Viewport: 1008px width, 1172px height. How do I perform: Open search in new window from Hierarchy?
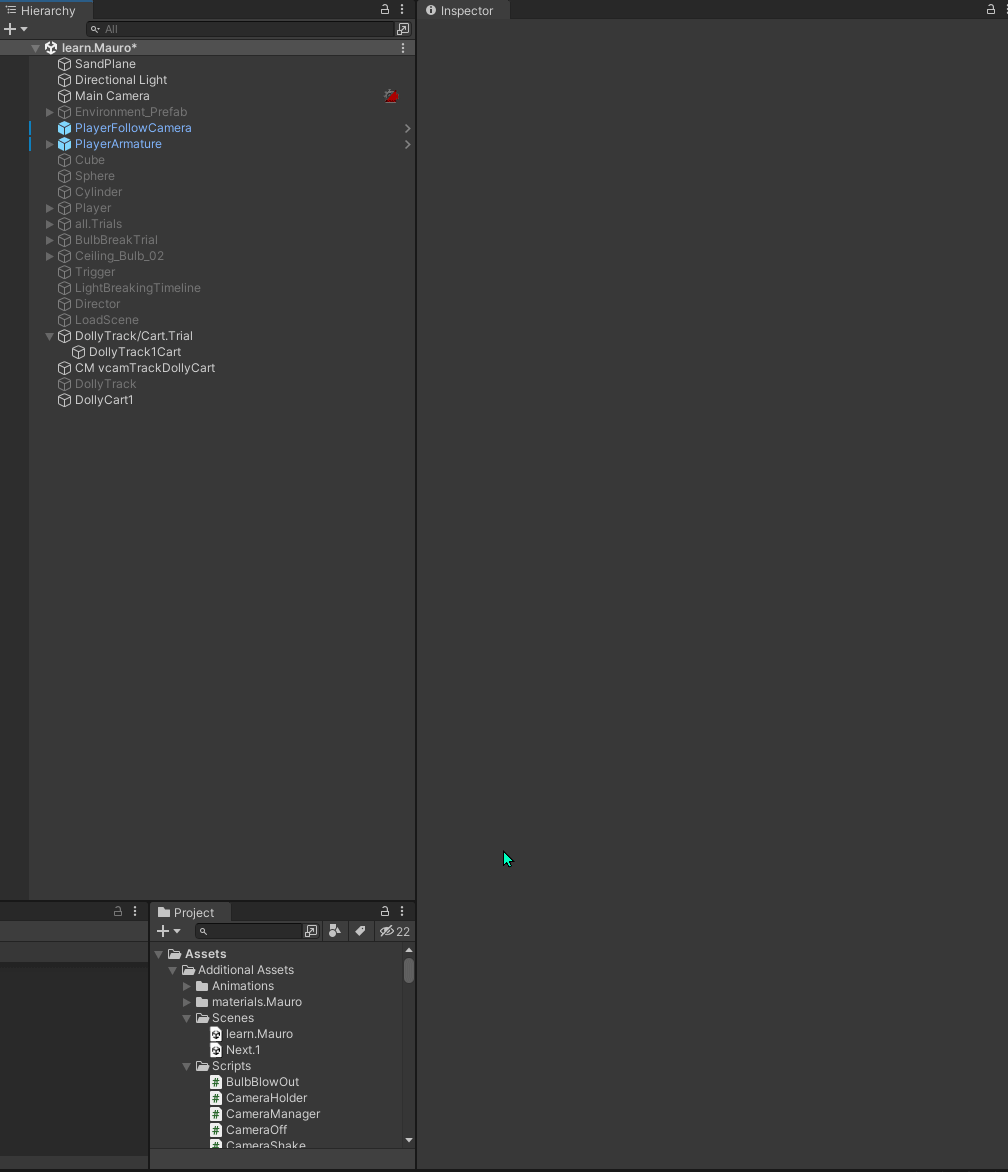click(403, 29)
